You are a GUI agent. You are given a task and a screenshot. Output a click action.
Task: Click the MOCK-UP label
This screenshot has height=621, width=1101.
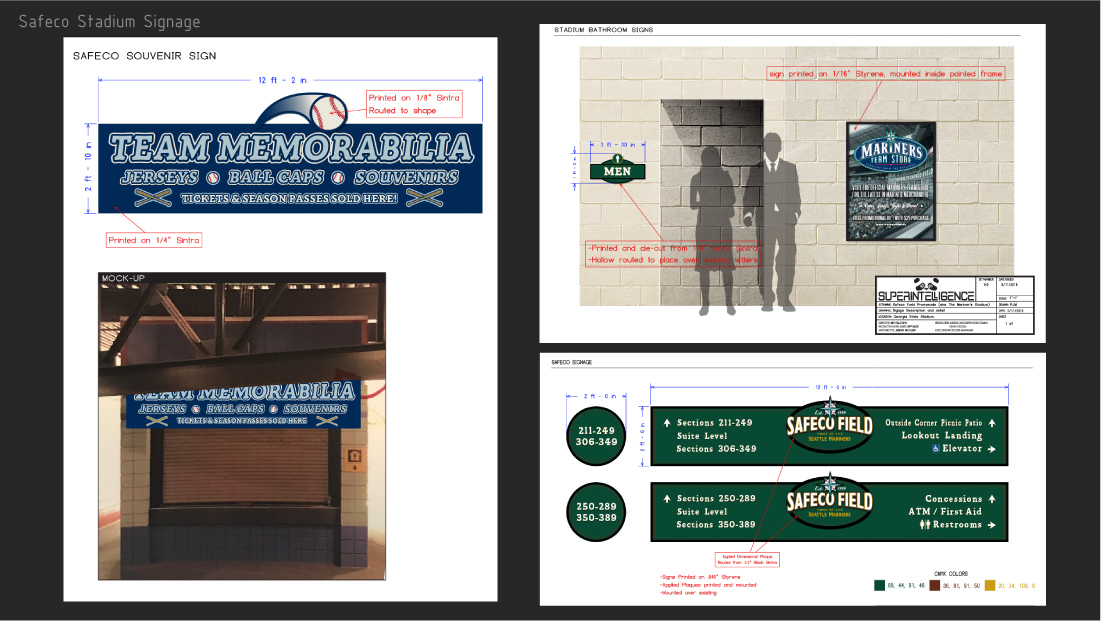(123, 278)
